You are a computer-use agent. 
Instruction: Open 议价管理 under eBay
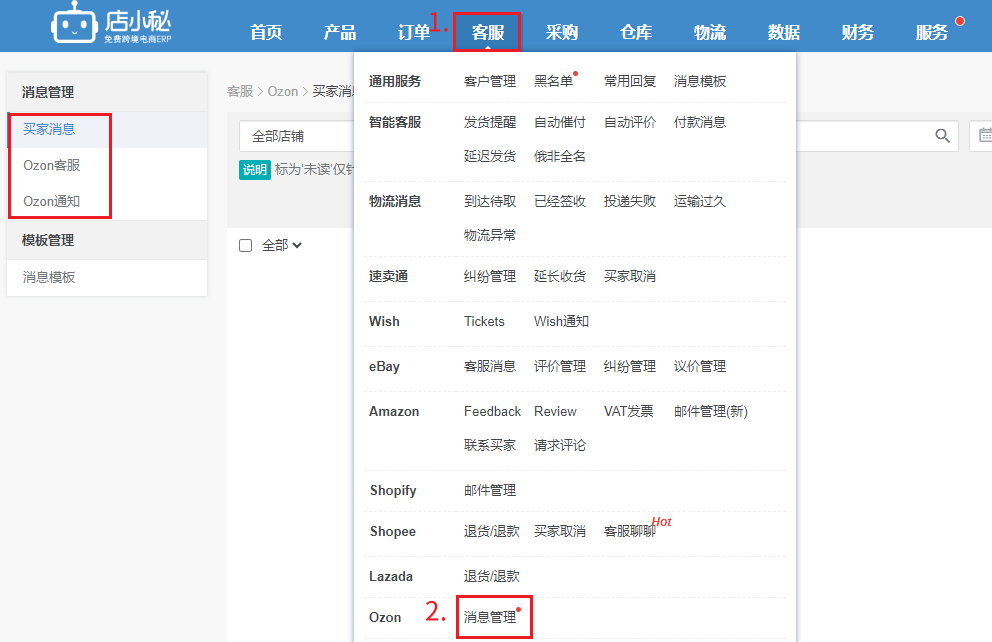(x=700, y=366)
